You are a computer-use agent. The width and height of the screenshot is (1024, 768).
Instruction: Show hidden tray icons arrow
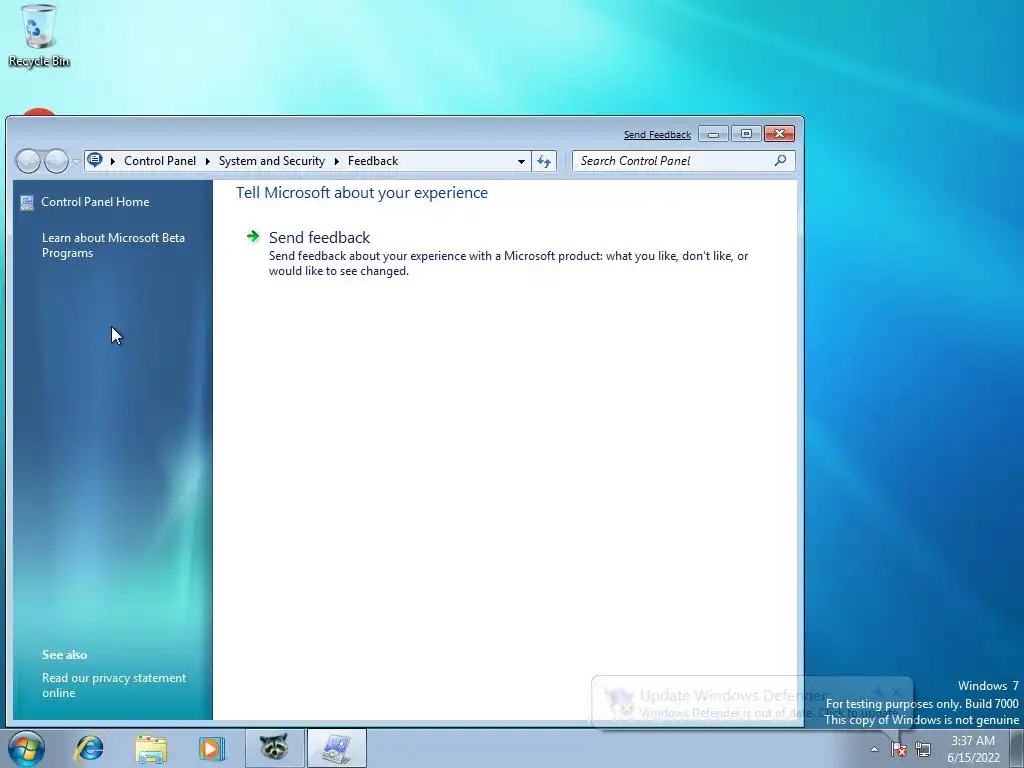click(874, 749)
